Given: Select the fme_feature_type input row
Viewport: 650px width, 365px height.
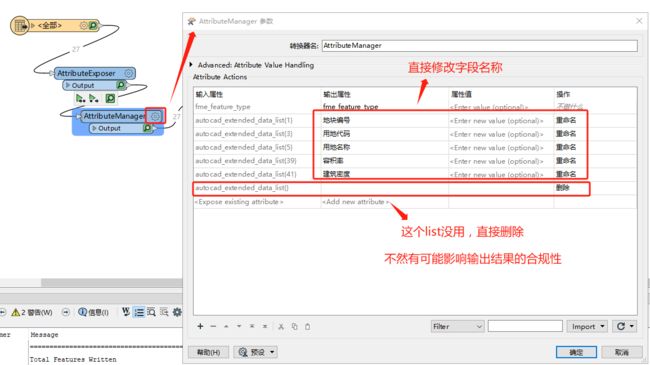Looking at the screenshot, I should pyautogui.click(x=257, y=107).
